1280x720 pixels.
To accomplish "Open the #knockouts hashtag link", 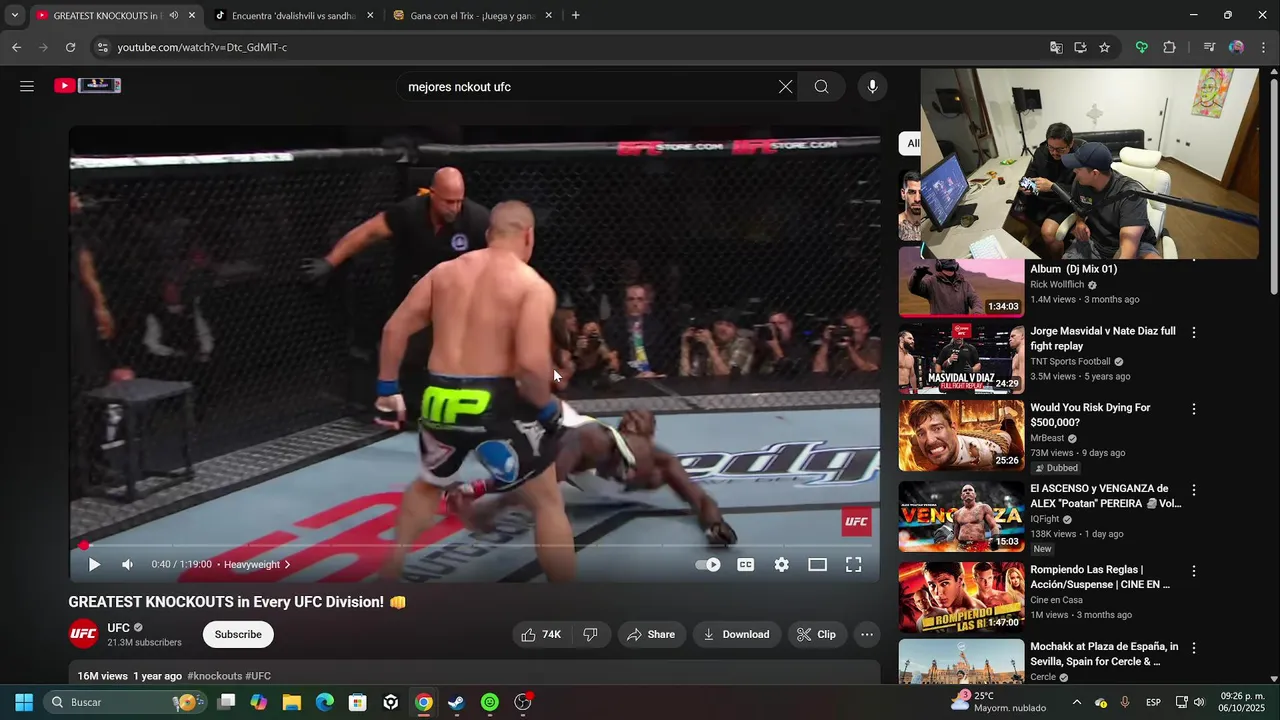I will [x=215, y=676].
